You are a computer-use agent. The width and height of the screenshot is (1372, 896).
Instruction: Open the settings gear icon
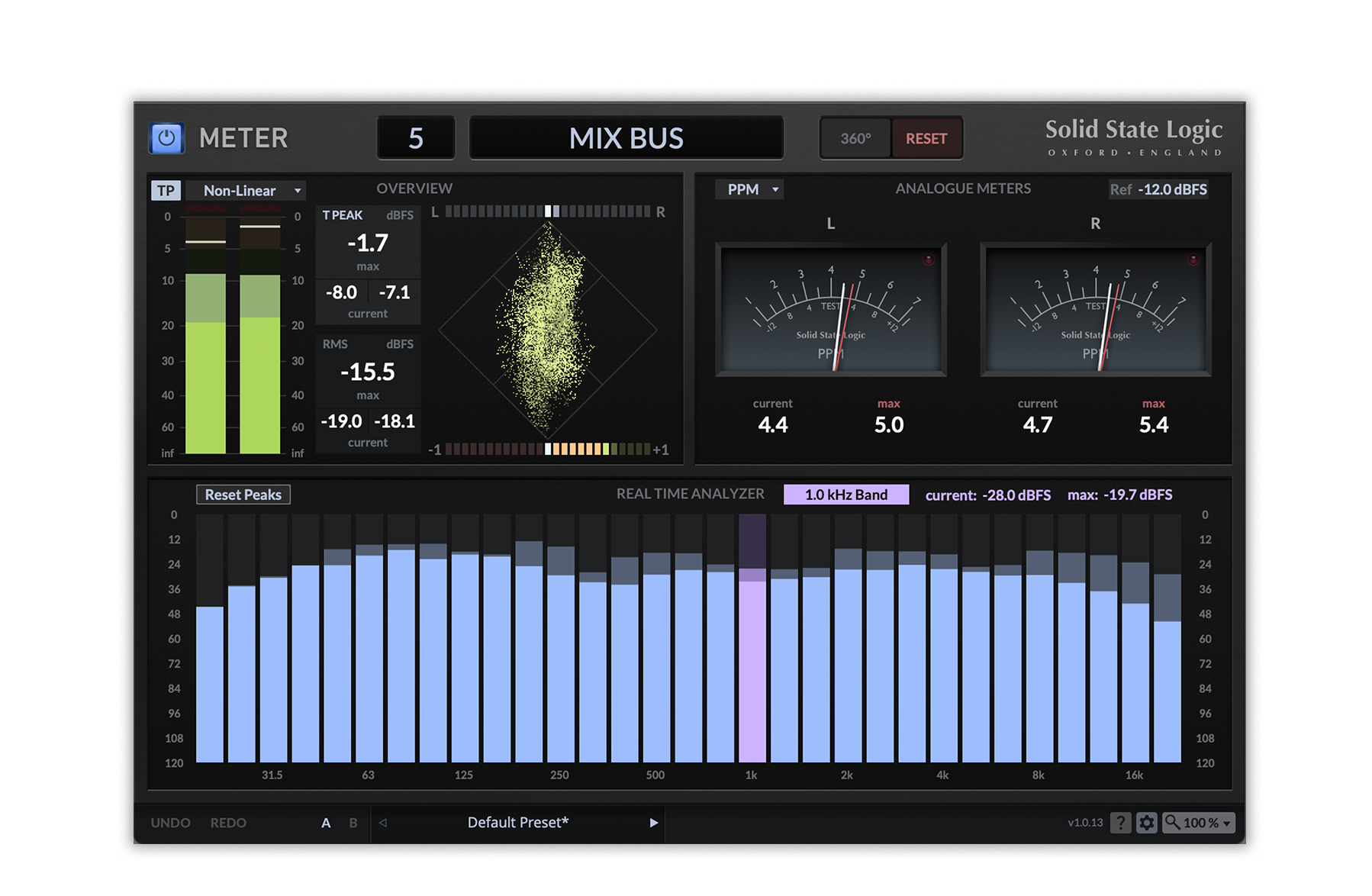1146,823
